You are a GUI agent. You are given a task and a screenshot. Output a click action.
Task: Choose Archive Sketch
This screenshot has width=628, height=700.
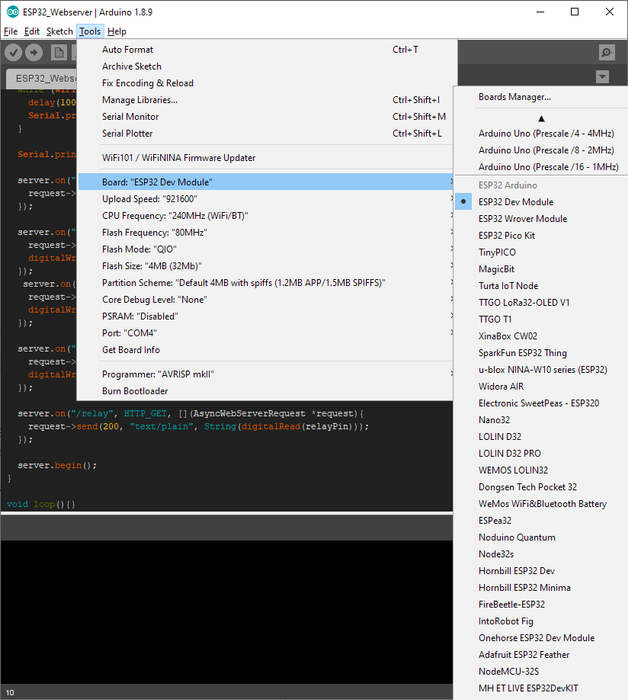[266, 66]
